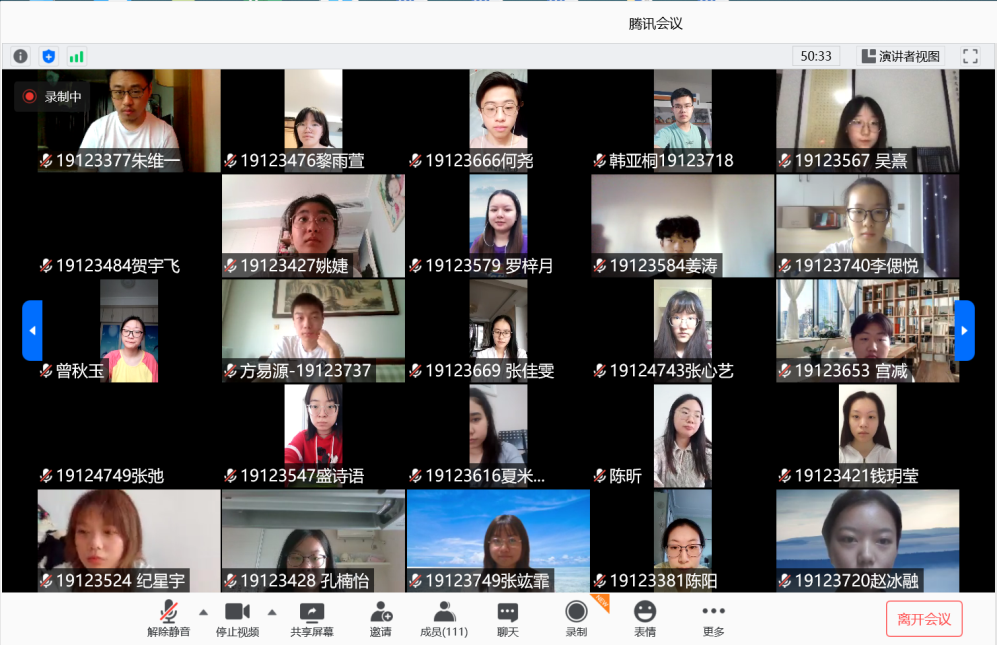This screenshot has height=645, width=997.
Task: Select video tile of 19123381陈阳
Action: pyautogui.click(x=683, y=541)
